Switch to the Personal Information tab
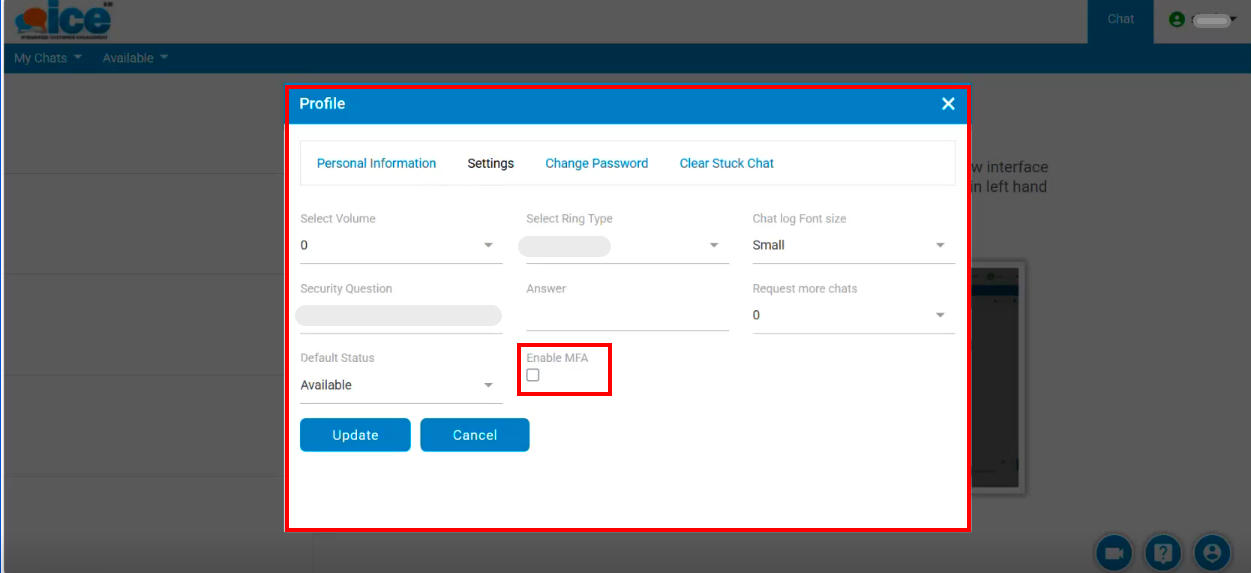This screenshot has height=573, width=1251. click(376, 164)
